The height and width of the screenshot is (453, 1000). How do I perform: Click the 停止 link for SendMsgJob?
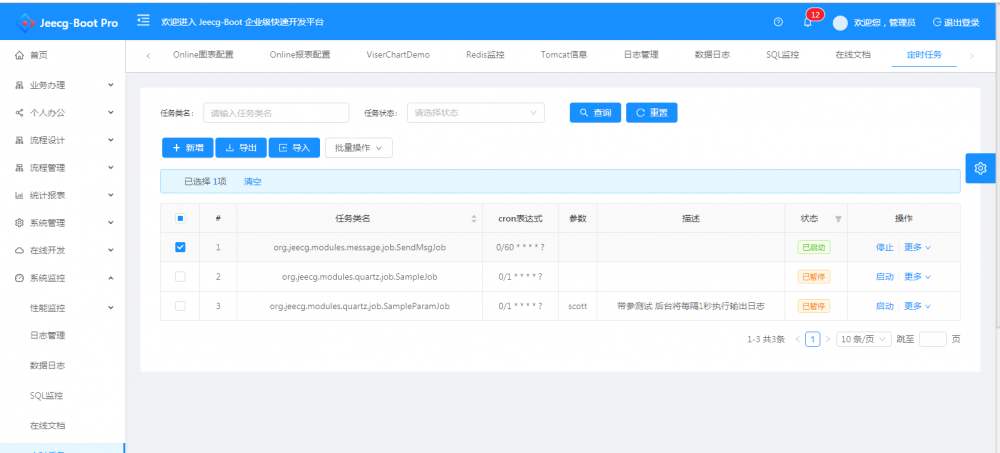click(x=885, y=248)
